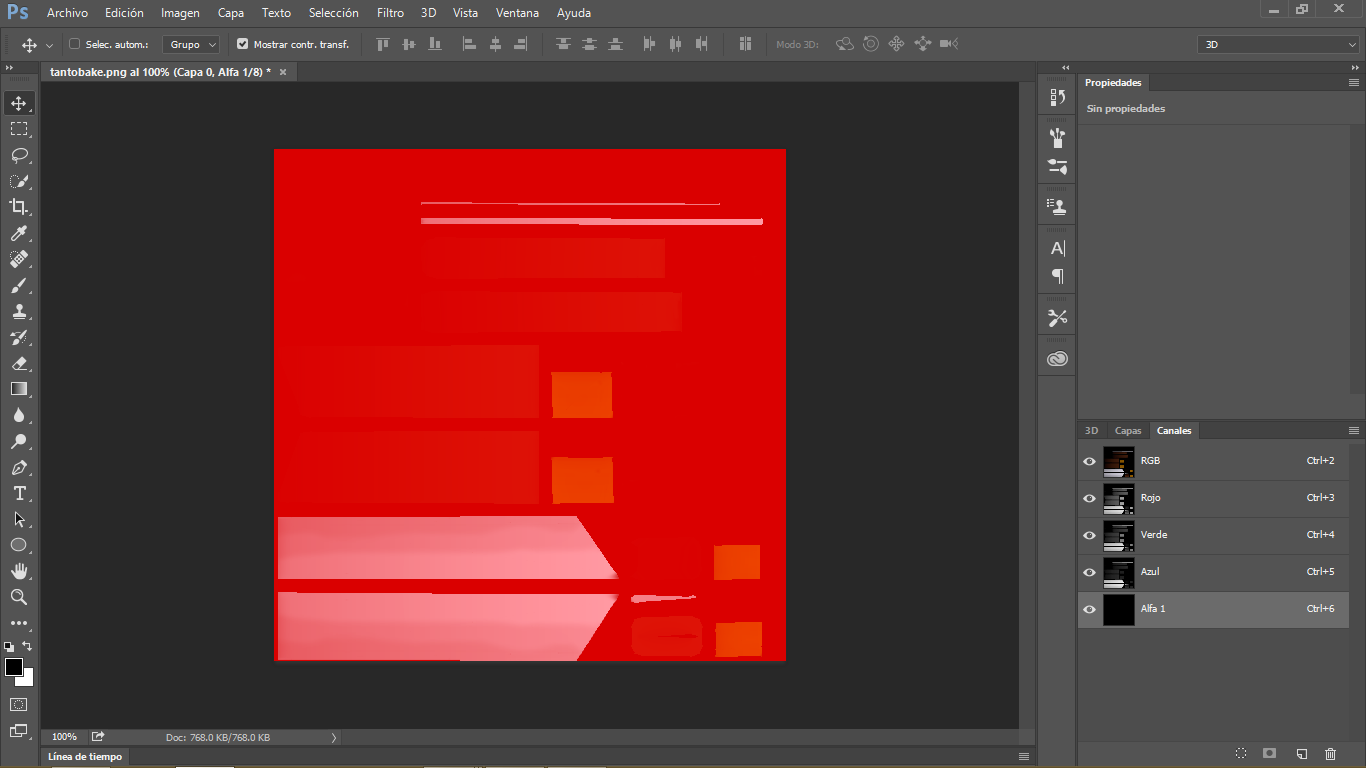Open the Character panel icon
Image resolution: width=1366 pixels, height=768 pixels.
click(x=1058, y=248)
